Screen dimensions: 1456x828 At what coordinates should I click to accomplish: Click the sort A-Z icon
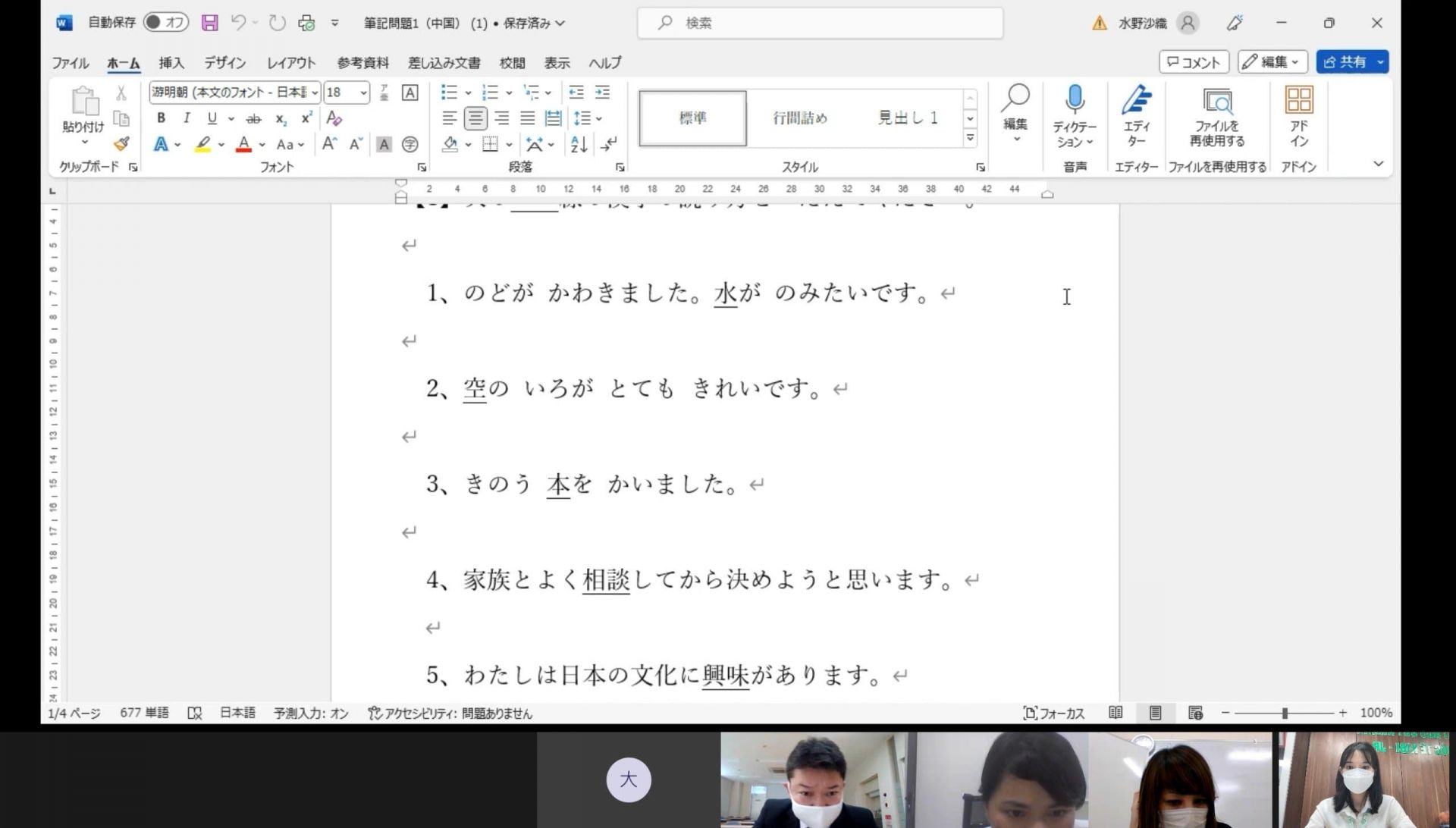(579, 144)
